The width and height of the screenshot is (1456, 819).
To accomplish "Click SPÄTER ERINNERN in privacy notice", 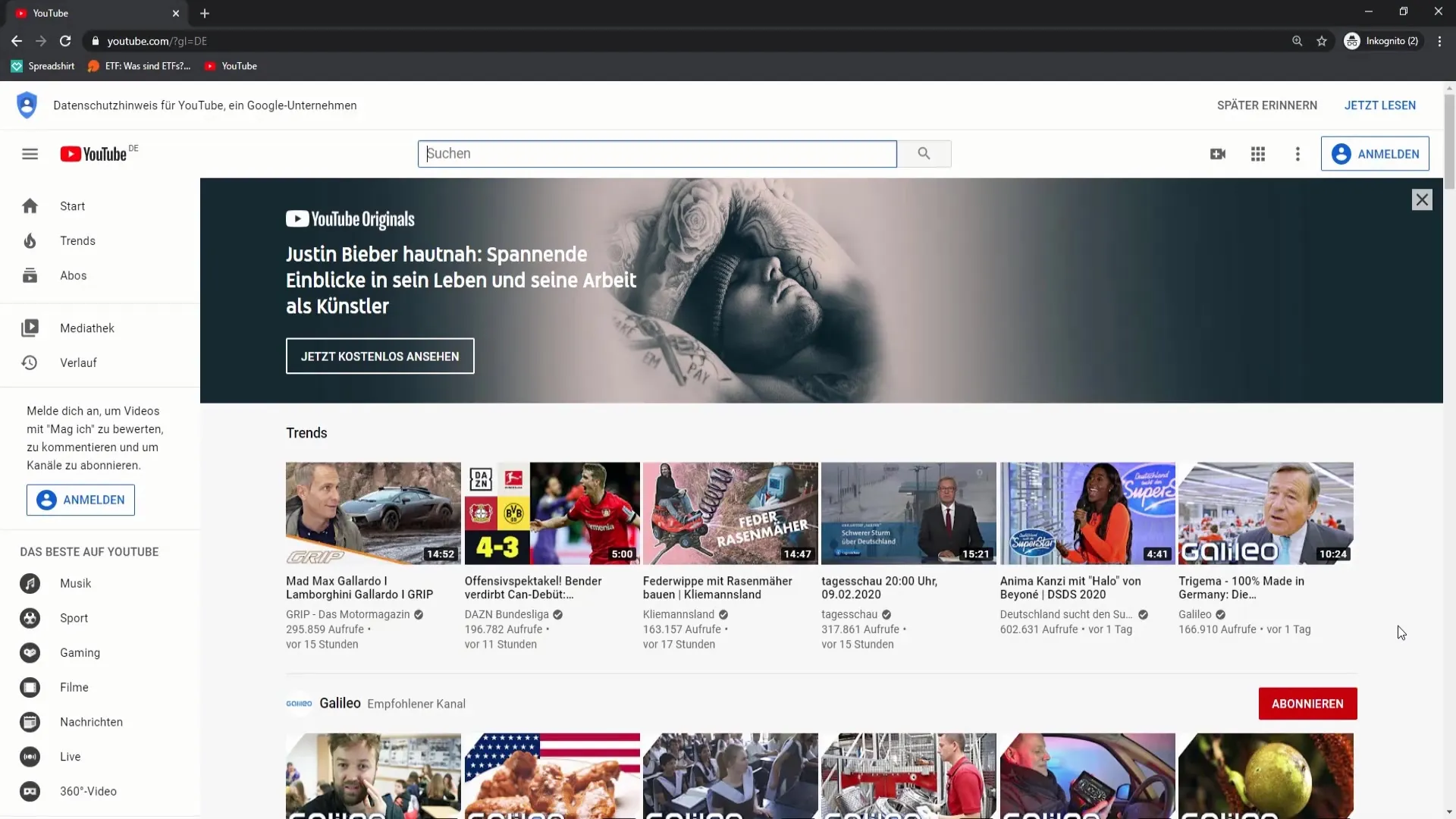I will [1267, 105].
